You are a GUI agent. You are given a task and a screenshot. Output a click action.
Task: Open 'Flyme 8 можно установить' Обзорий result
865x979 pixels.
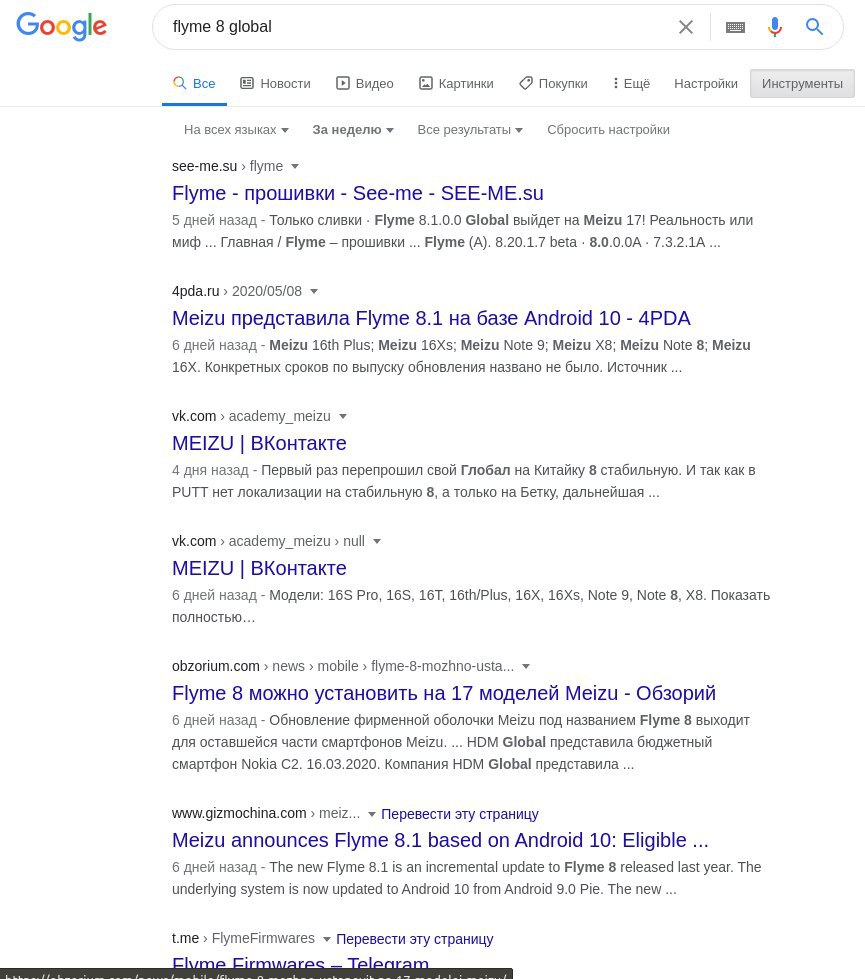443,693
